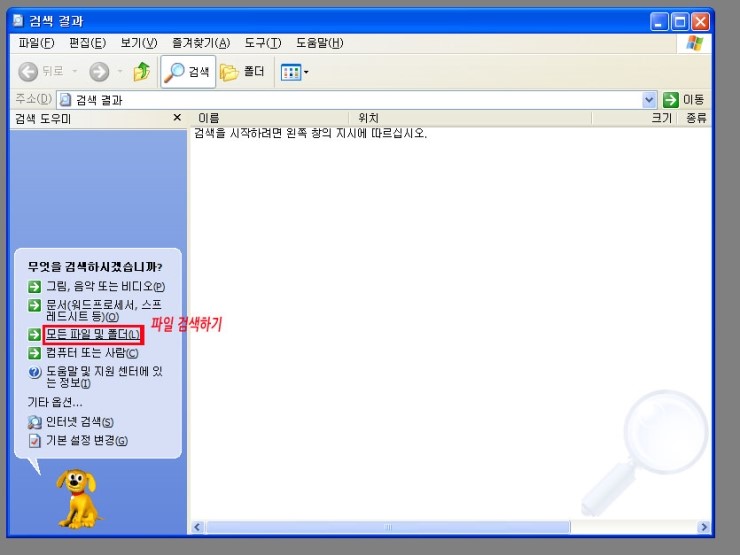Sort results by 이름 column header

[x=270, y=118]
